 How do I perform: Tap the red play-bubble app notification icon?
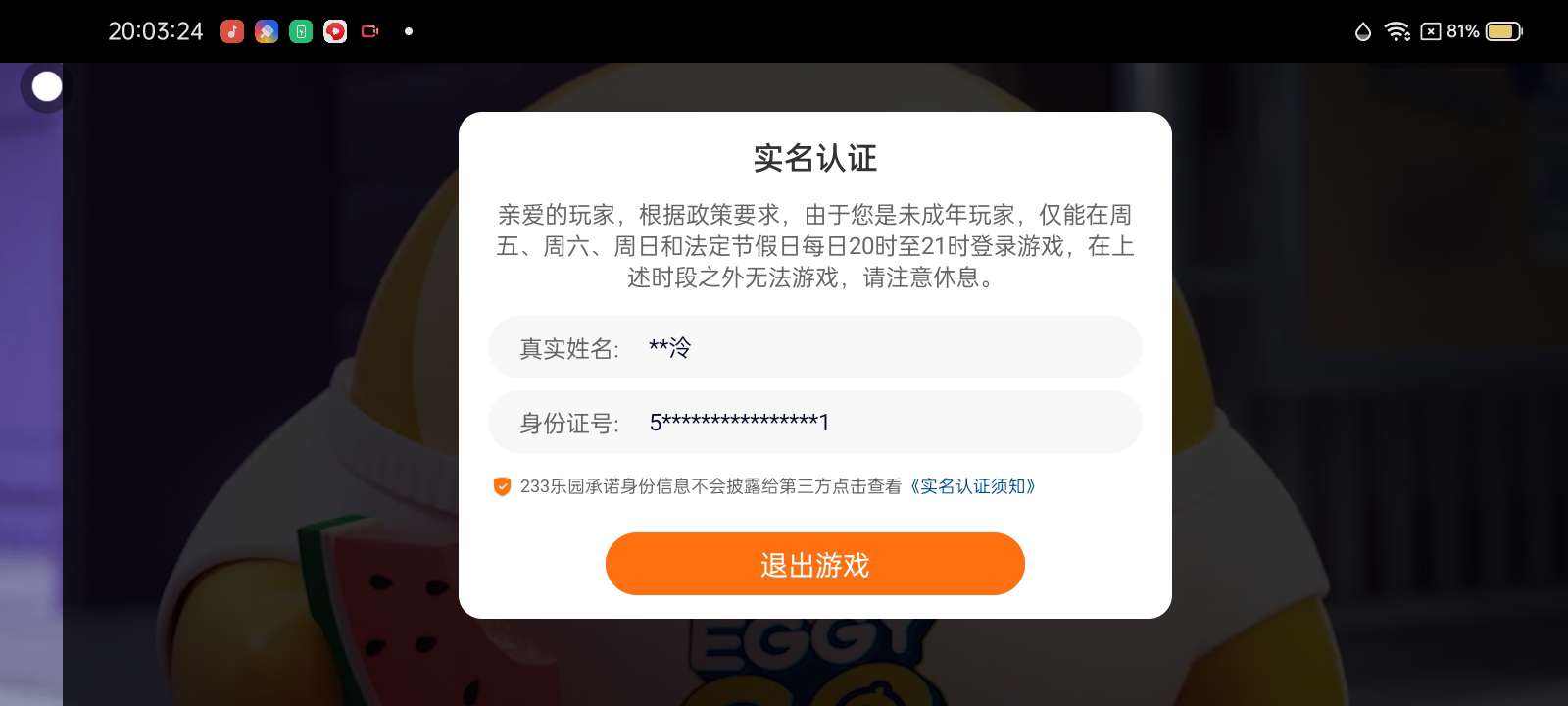[x=335, y=31]
